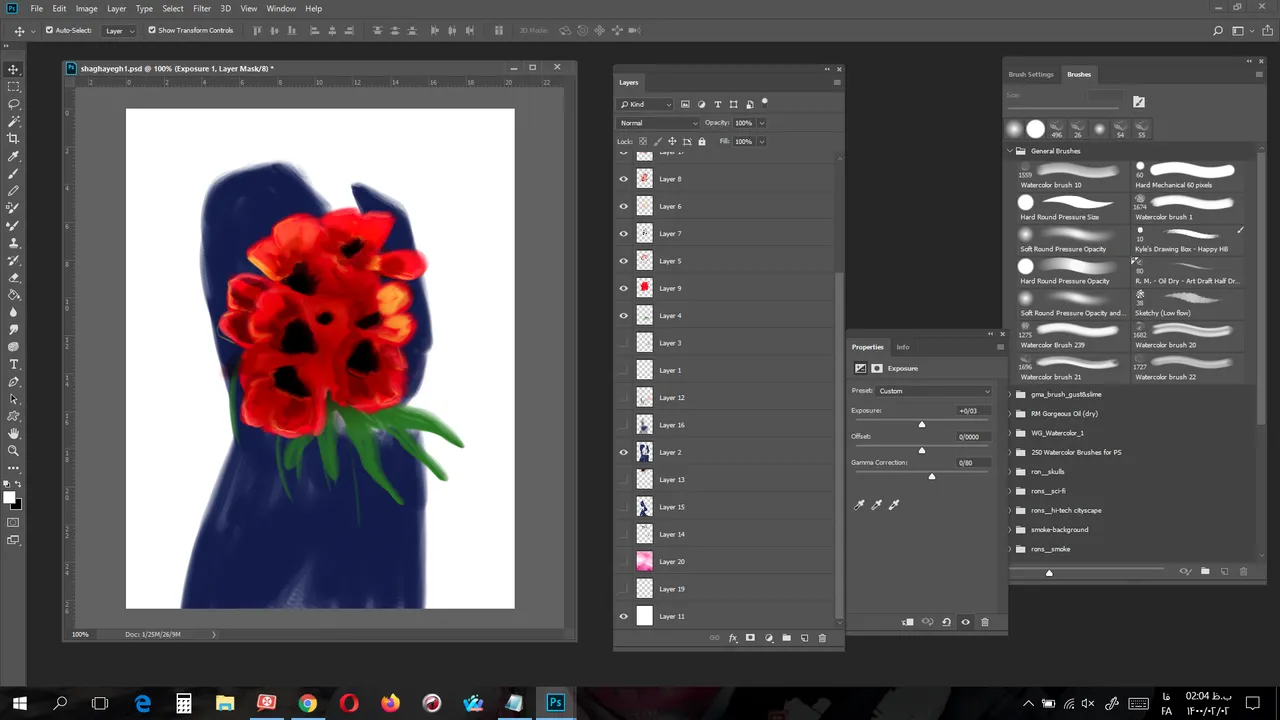The height and width of the screenshot is (720, 1280).
Task: Select the Rectangular Marquee tool
Action: pos(13,87)
